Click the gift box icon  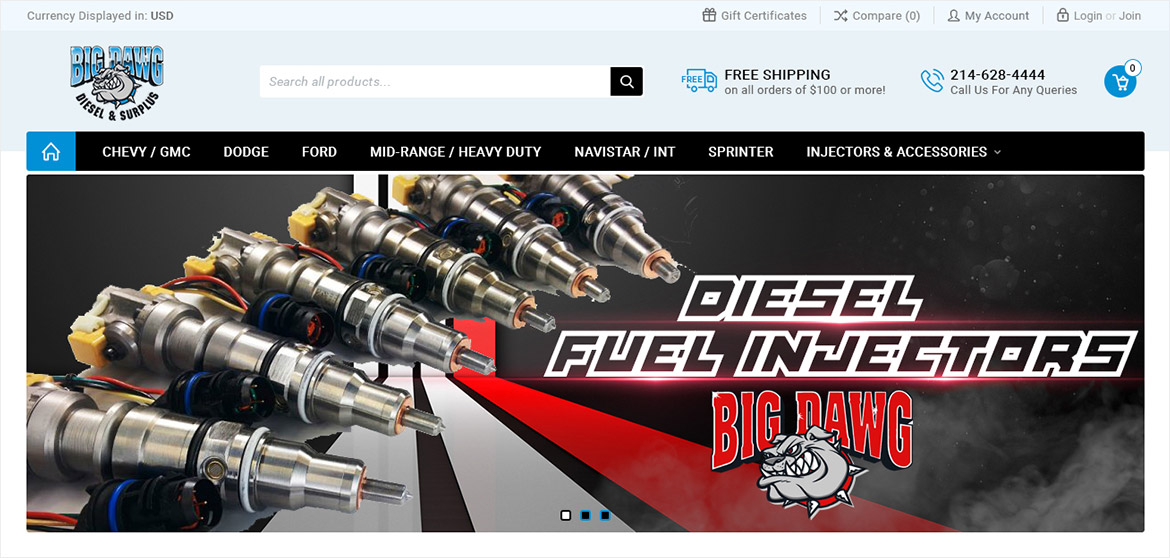709,15
